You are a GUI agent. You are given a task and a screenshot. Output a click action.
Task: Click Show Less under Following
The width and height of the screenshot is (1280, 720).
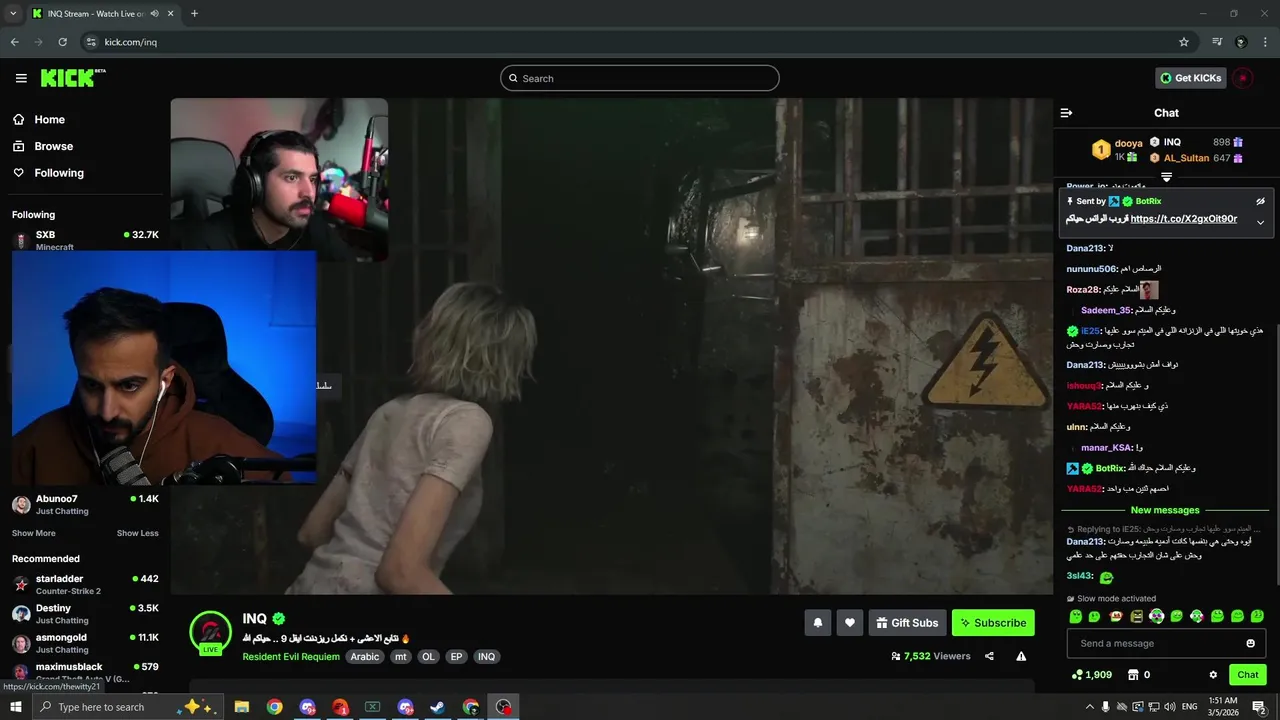(x=137, y=533)
